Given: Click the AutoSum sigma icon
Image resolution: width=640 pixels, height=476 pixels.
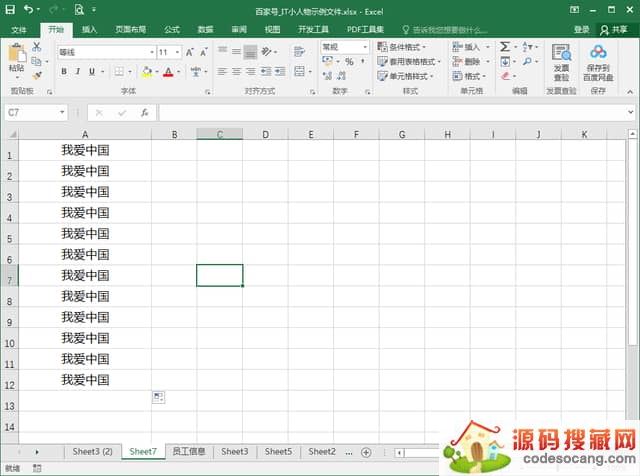Looking at the screenshot, I should [x=505, y=47].
